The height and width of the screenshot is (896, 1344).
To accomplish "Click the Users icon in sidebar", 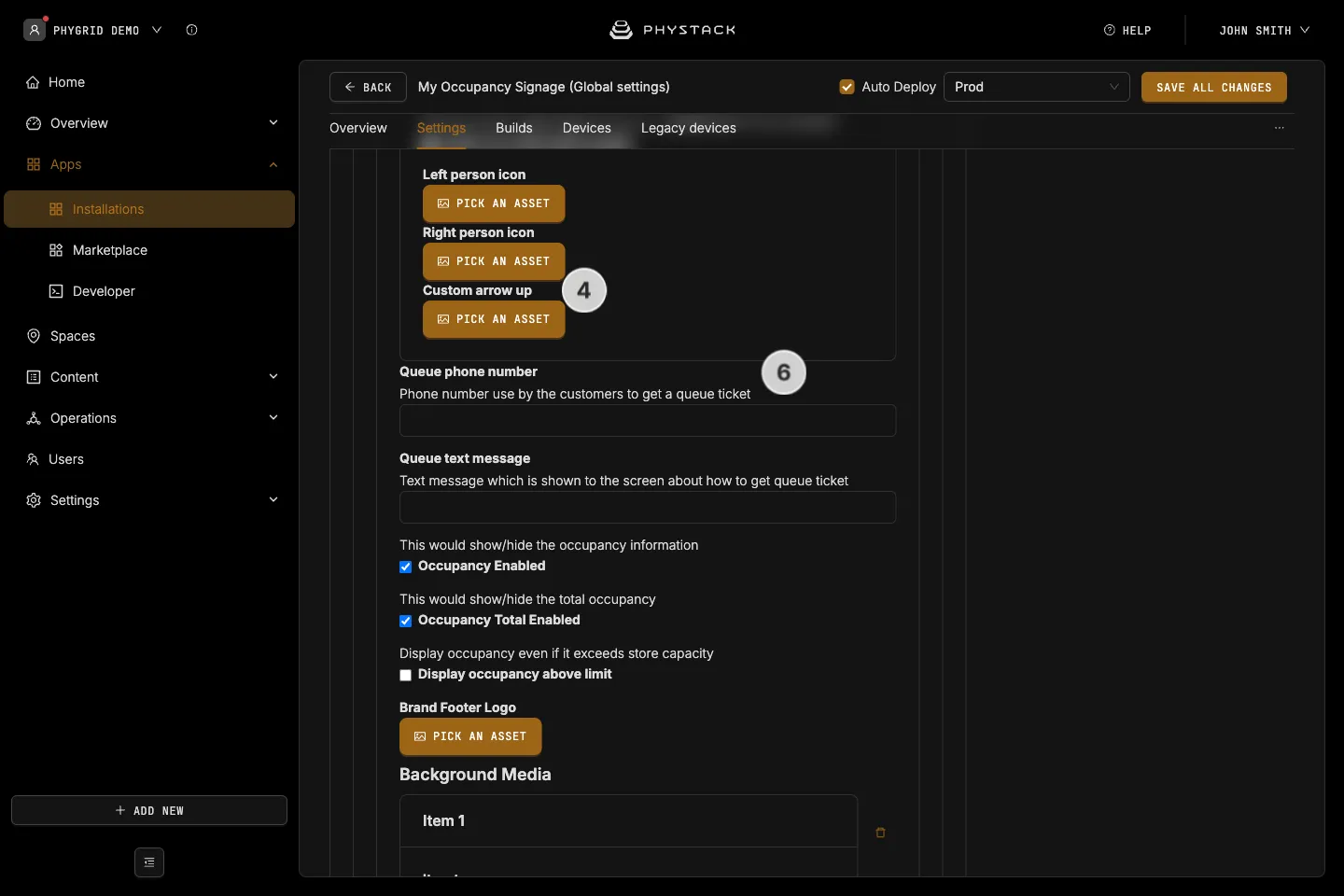I will click(x=33, y=459).
